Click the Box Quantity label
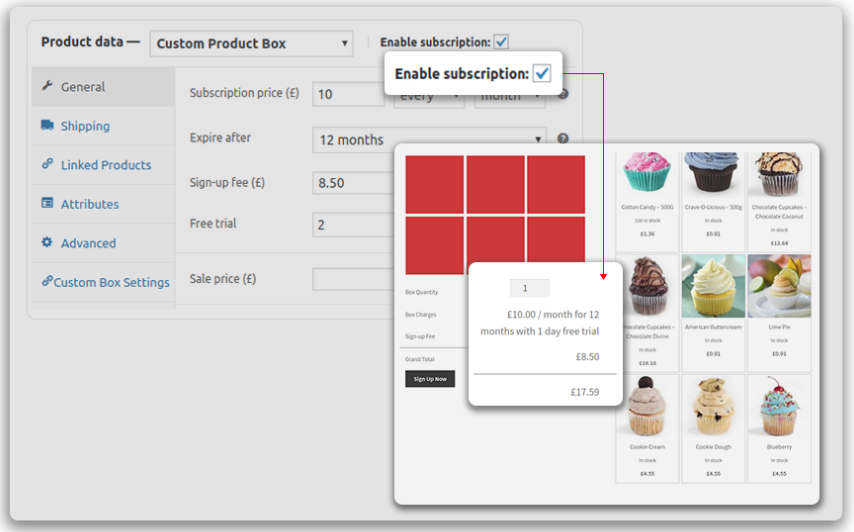 coord(421,292)
